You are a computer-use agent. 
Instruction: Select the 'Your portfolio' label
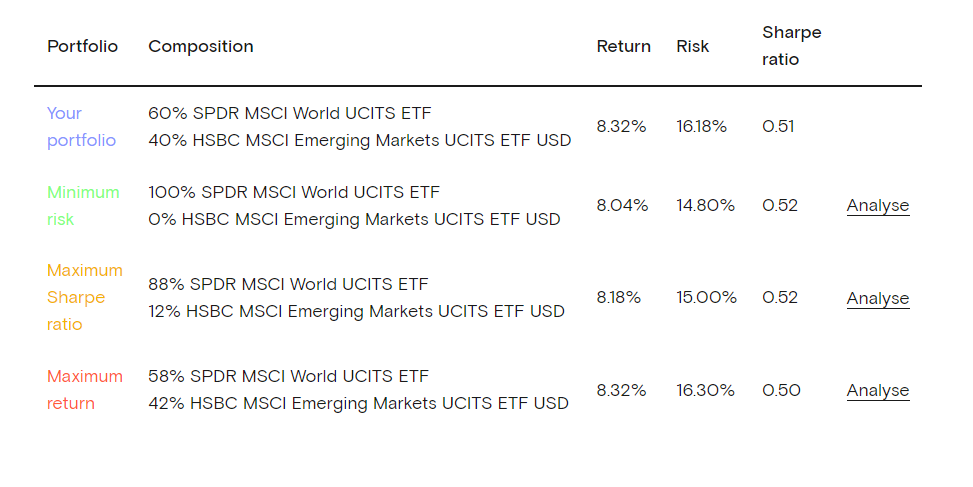[81, 127]
